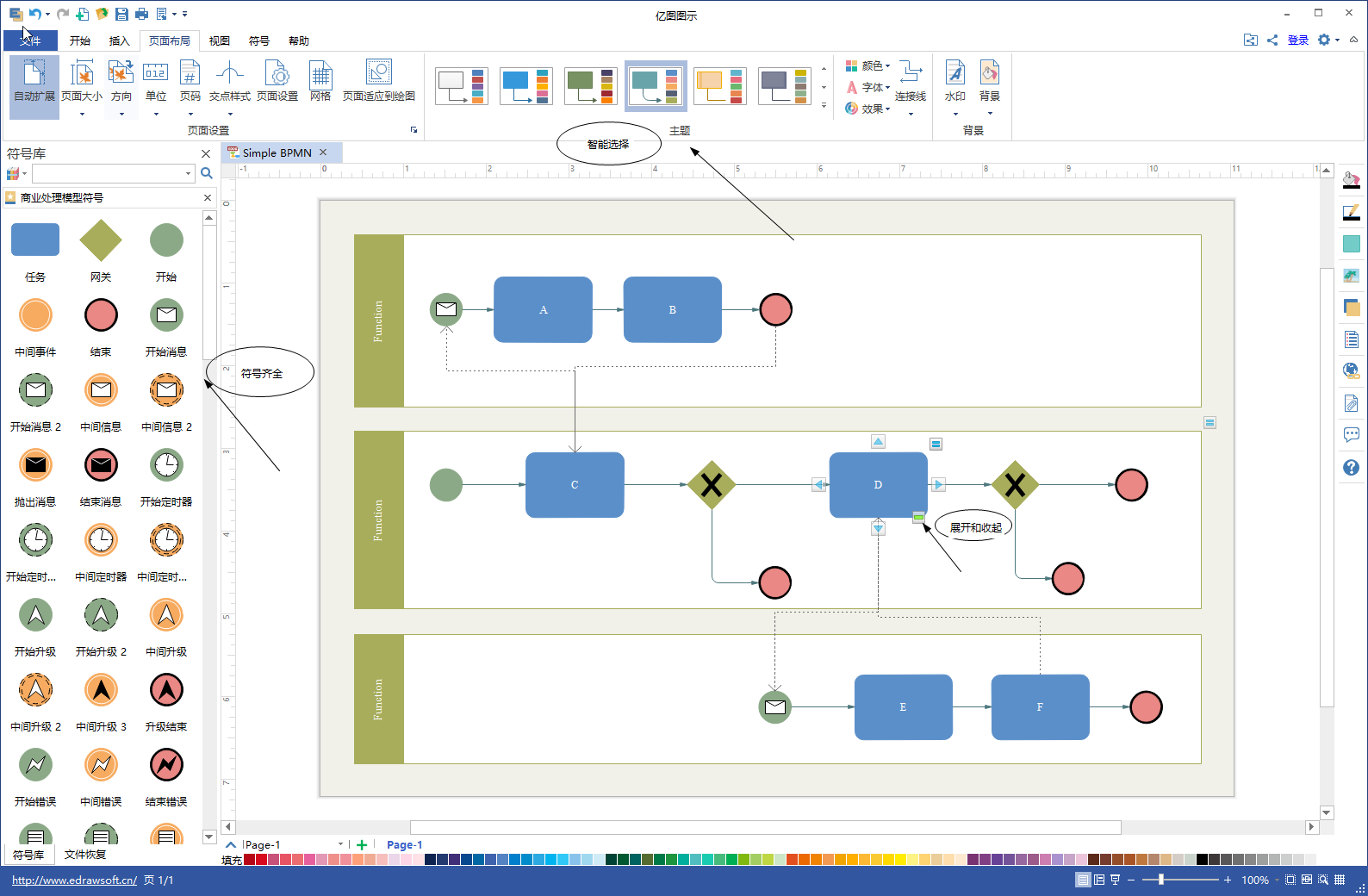Open the Font (字体) theme dropdown
Screen dimensions: 1368x896
[x=867, y=87]
